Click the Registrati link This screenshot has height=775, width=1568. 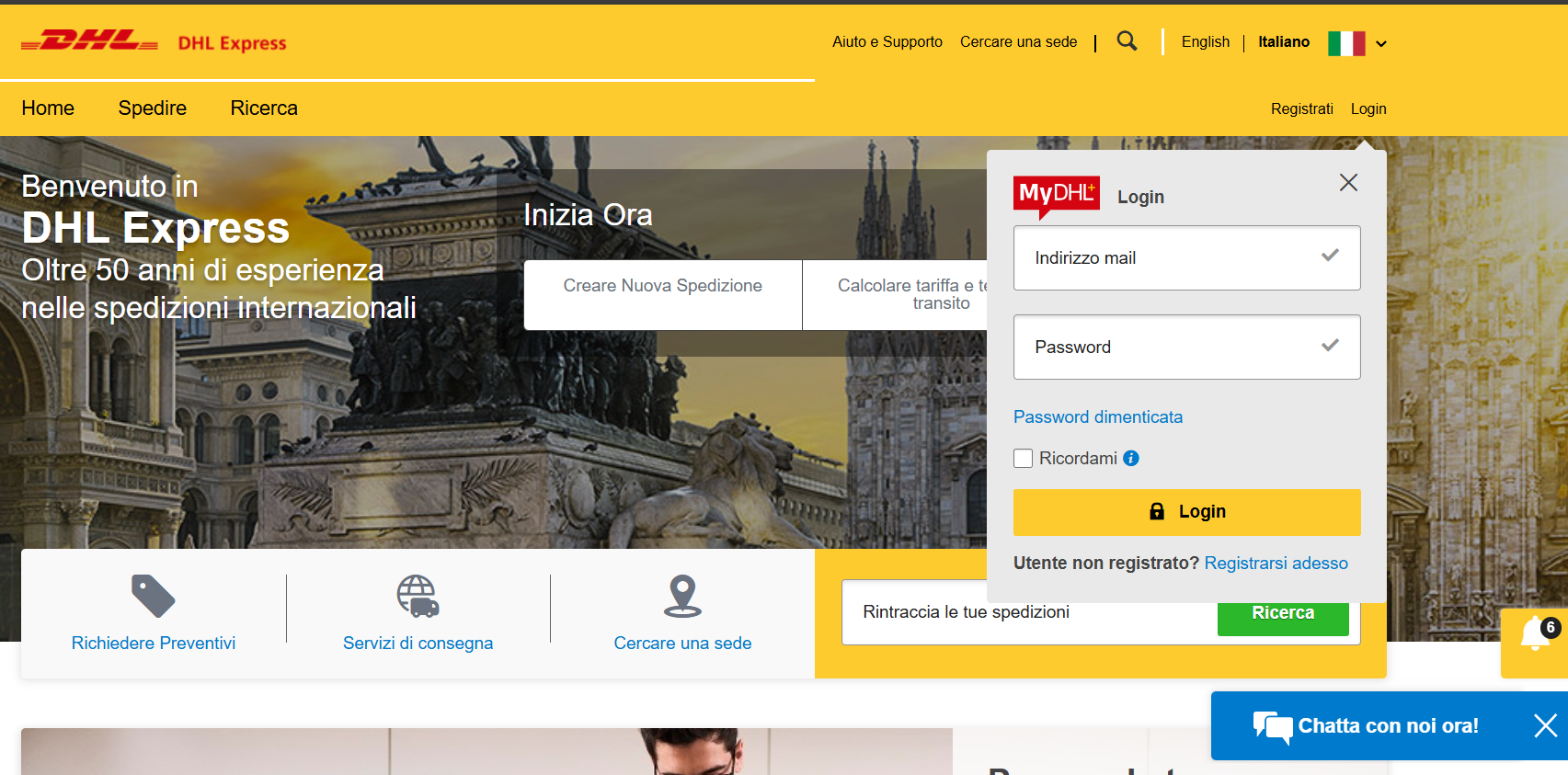point(1302,109)
